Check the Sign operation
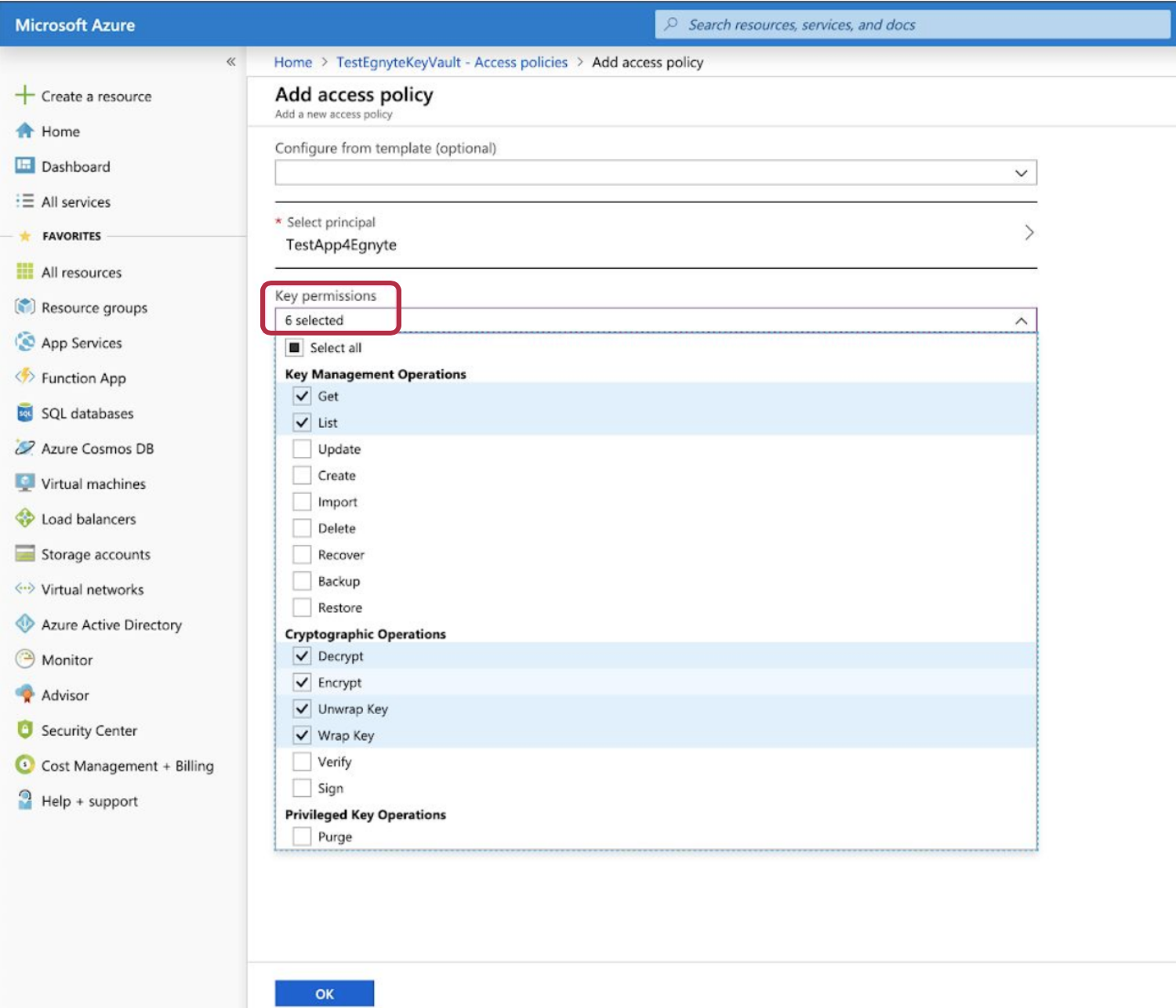The width and height of the screenshot is (1176, 1008). tap(302, 788)
